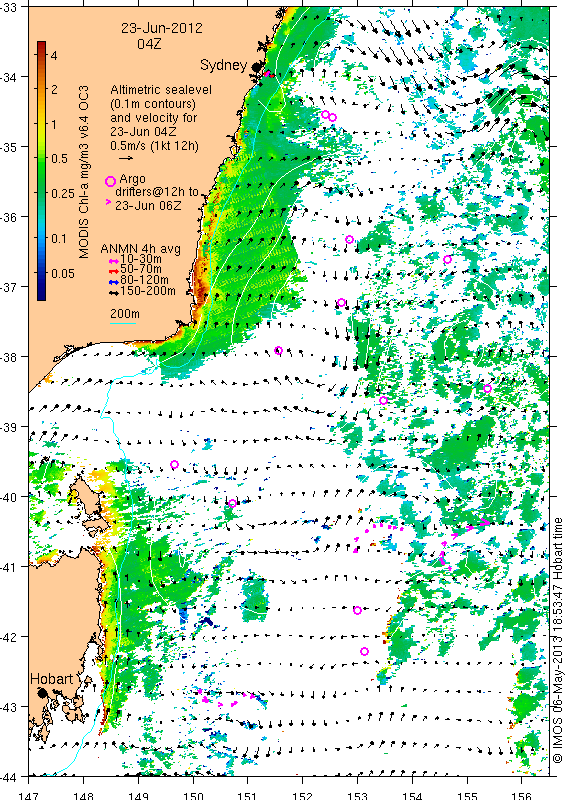
Task: Click the '10-30m' depth label
Action: pos(140,260)
